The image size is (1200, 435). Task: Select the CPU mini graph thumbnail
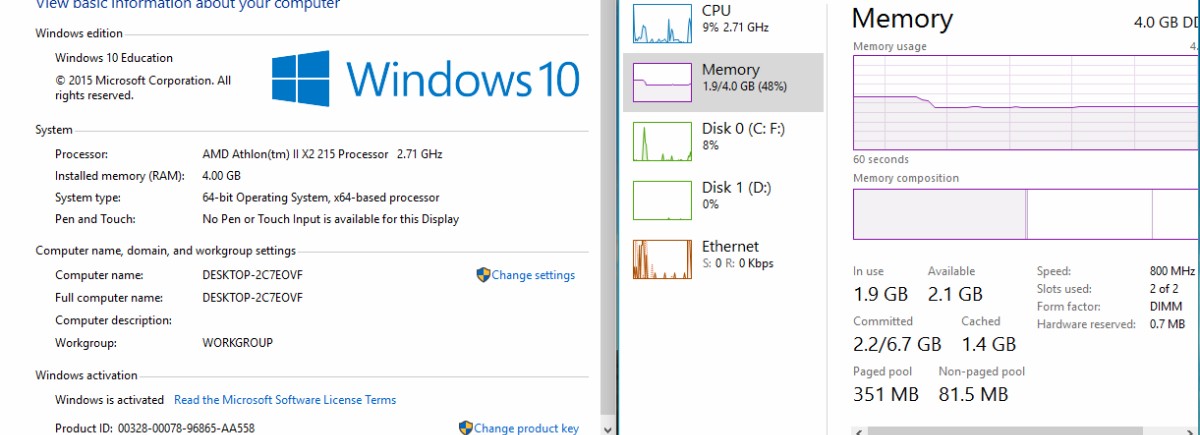tap(662, 23)
